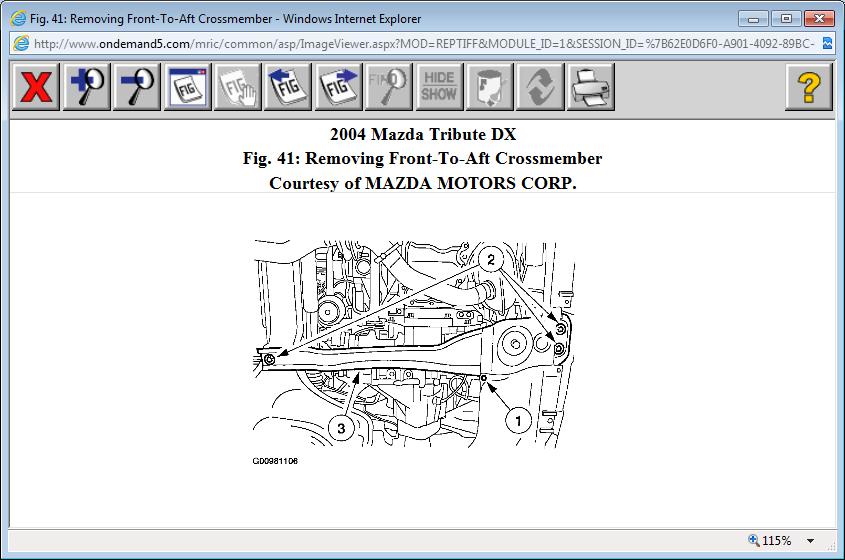Open the Find magnifier tool
The width and height of the screenshot is (845, 560).
click(x=389, y=87)
